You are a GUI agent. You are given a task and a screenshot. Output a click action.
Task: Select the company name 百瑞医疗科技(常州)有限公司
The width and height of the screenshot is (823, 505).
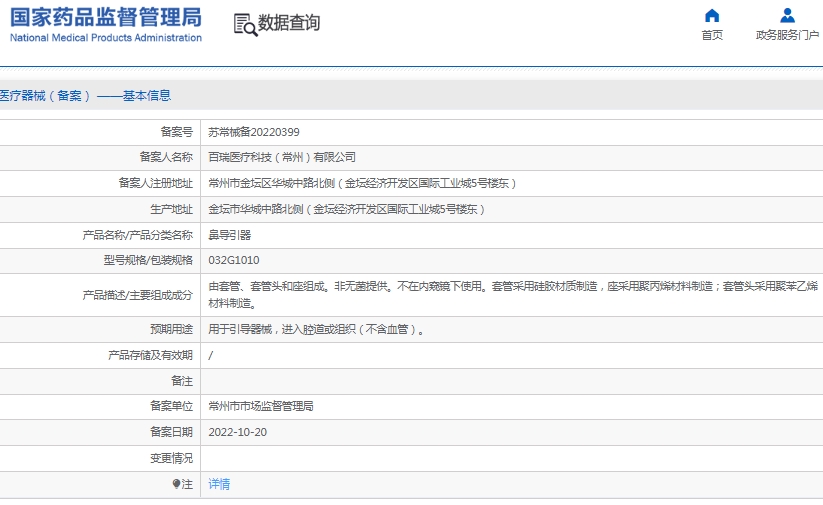[x=282, y=157]
